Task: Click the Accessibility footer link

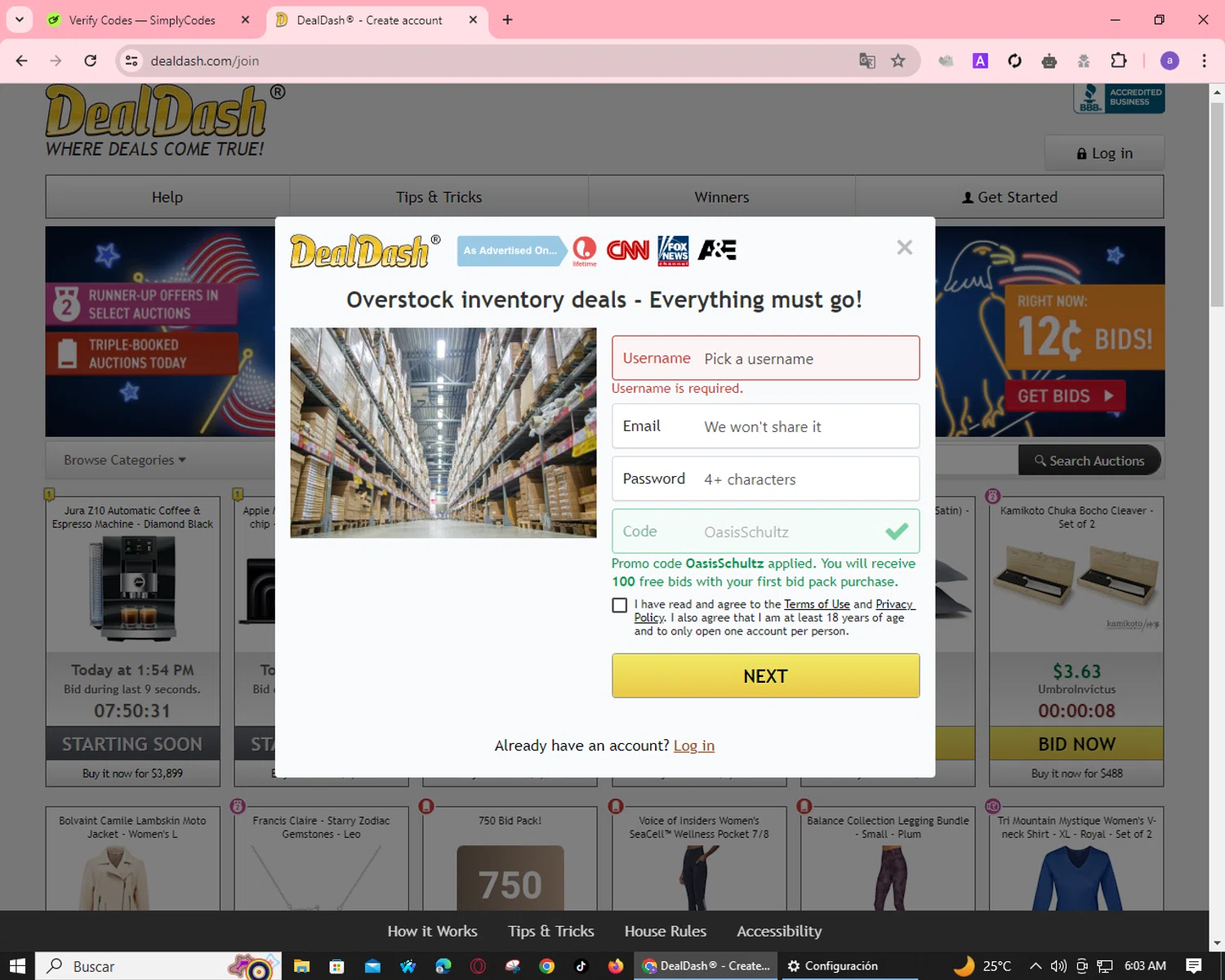Action: click(x=779, y=931)
